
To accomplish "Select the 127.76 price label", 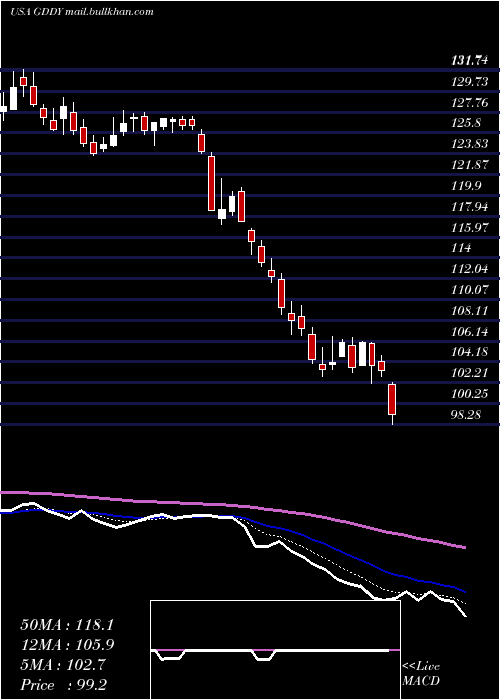I will click(x=469, y=103).
